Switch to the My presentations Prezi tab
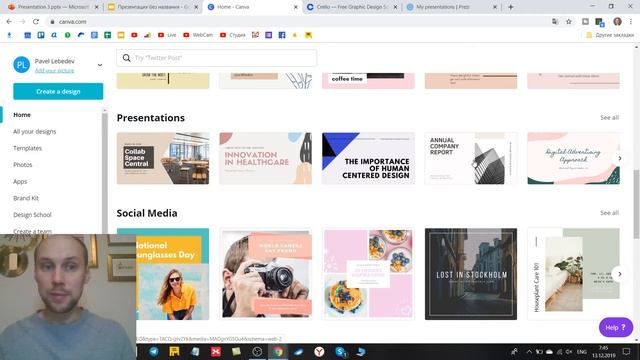The image size is (640, 360). (x=451, y=7)
